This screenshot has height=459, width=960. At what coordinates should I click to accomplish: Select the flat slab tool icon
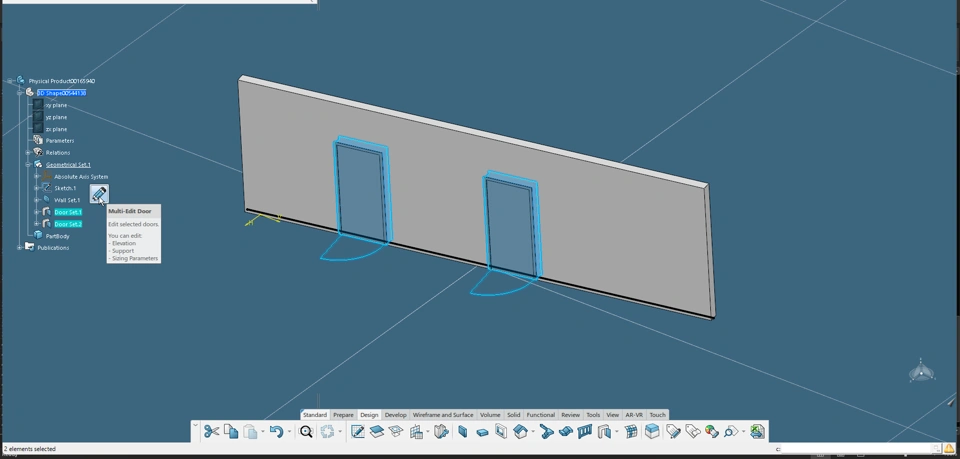point(483,432)
